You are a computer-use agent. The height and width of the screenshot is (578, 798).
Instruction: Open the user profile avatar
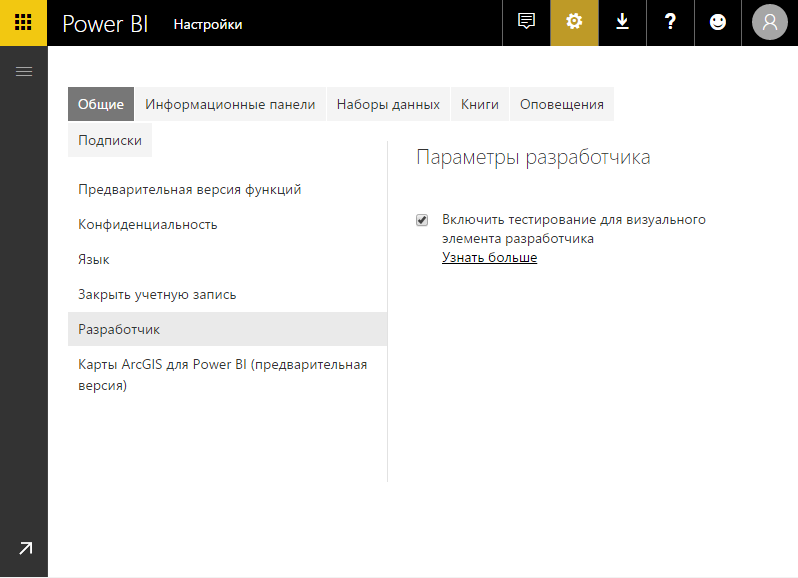770,22
